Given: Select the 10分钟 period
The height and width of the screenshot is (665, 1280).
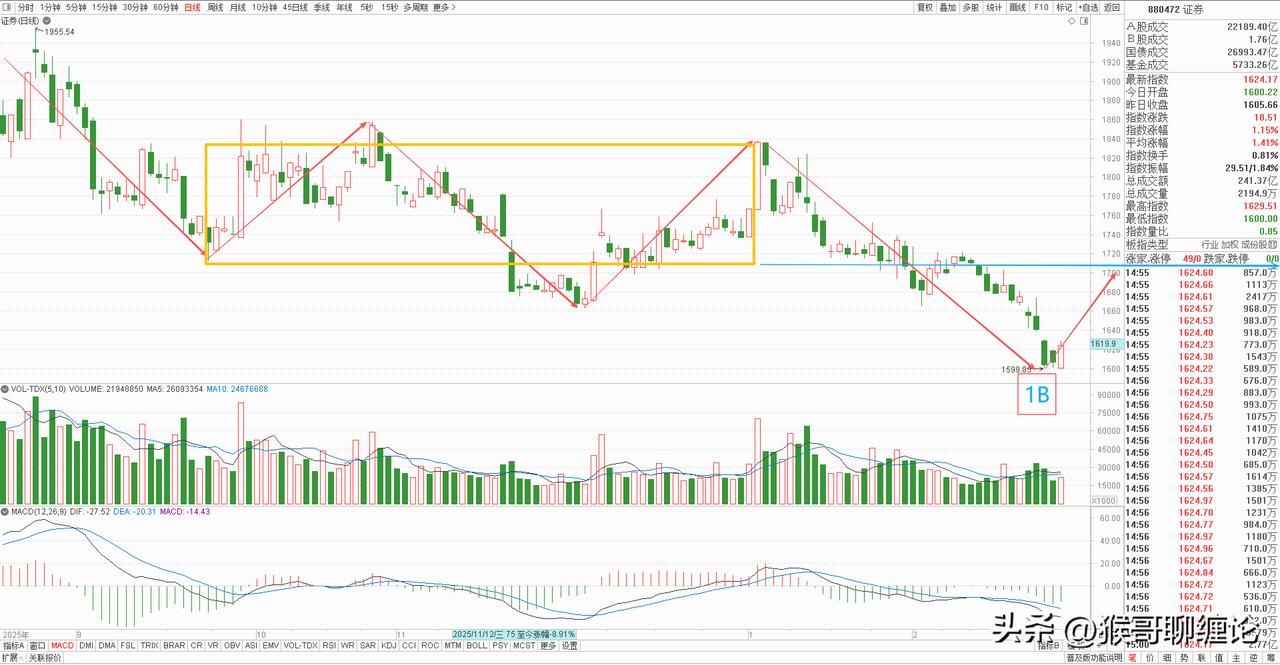Looking at the screenshot, I should (264, 6).
